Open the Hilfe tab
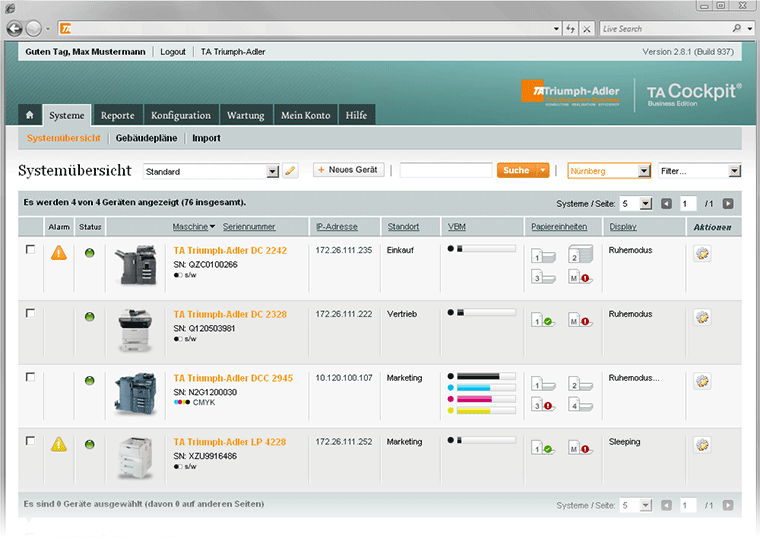Screen dimensions: 760x555 pos(356,115)
